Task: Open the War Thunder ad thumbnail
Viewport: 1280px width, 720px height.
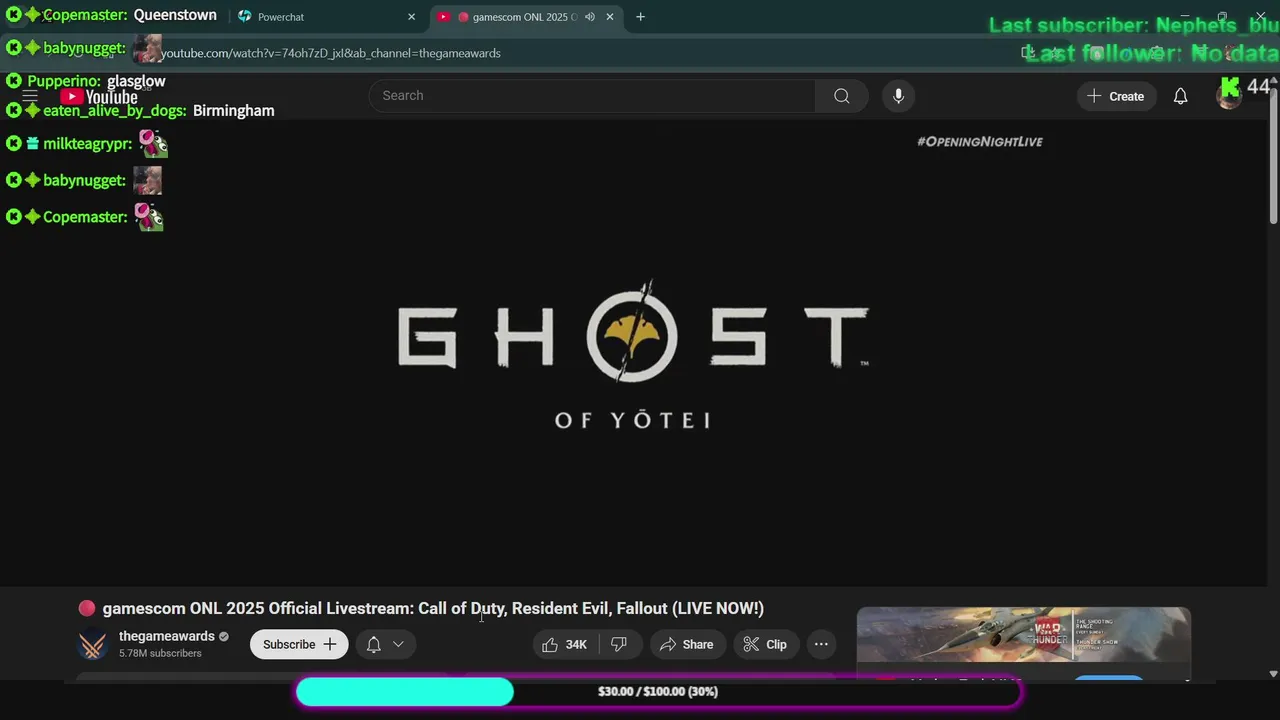Action: pos(1024,635)
